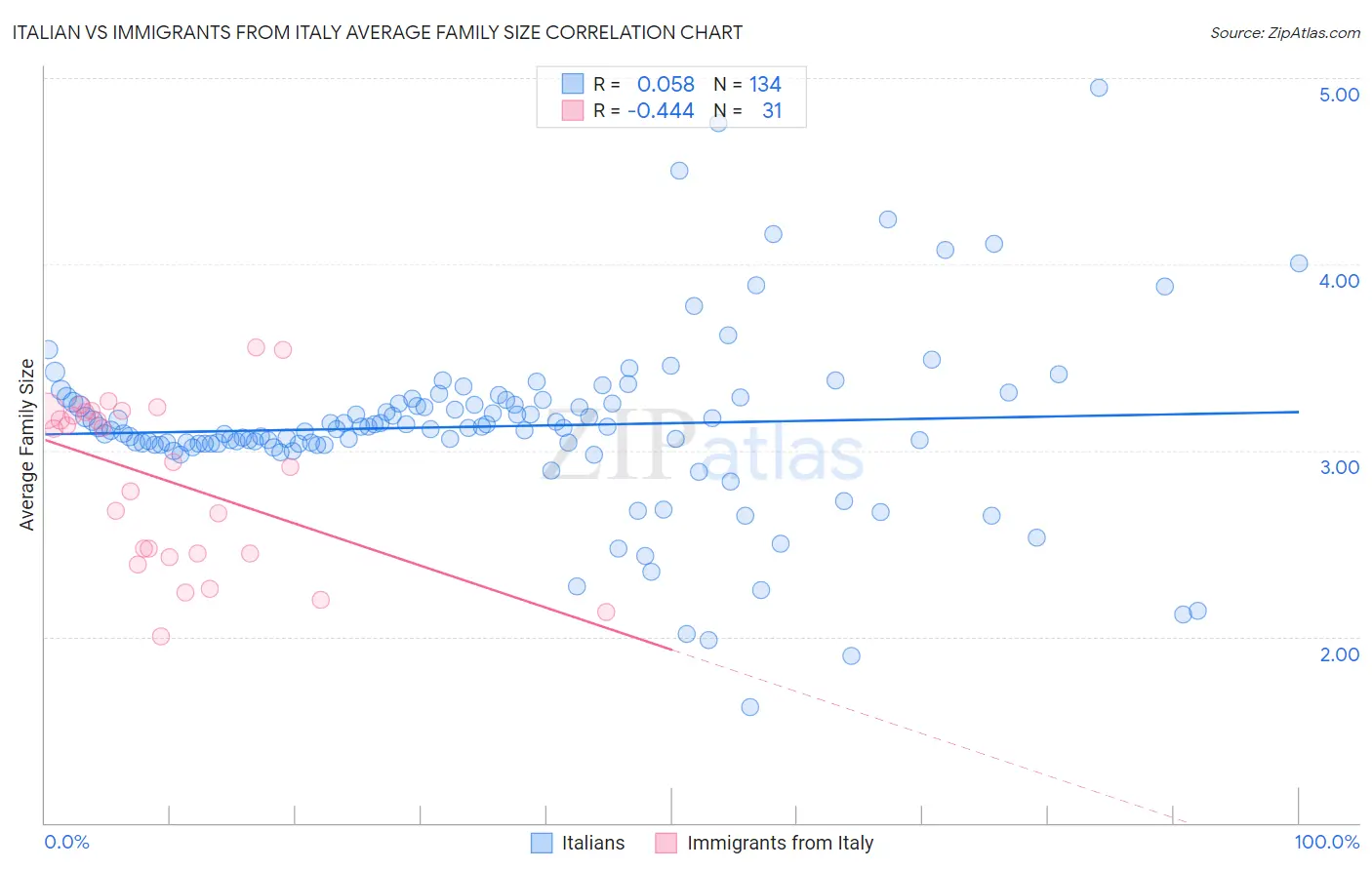Click the 100.0% x-axis label
This screenshot has height=870, width=1372.
click(1327, 842)
